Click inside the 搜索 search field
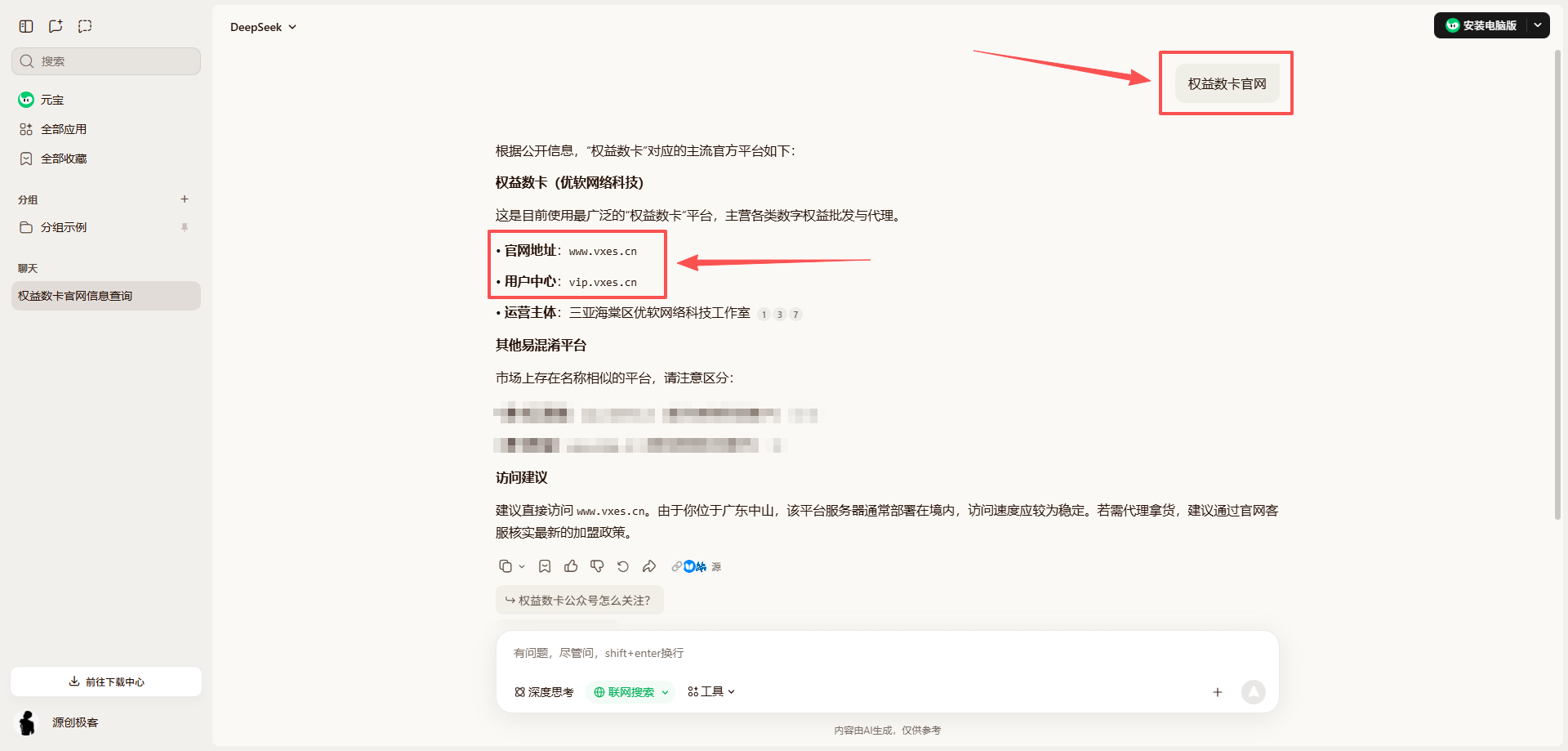Screen dimensions: 1568x751 [105, 60]
